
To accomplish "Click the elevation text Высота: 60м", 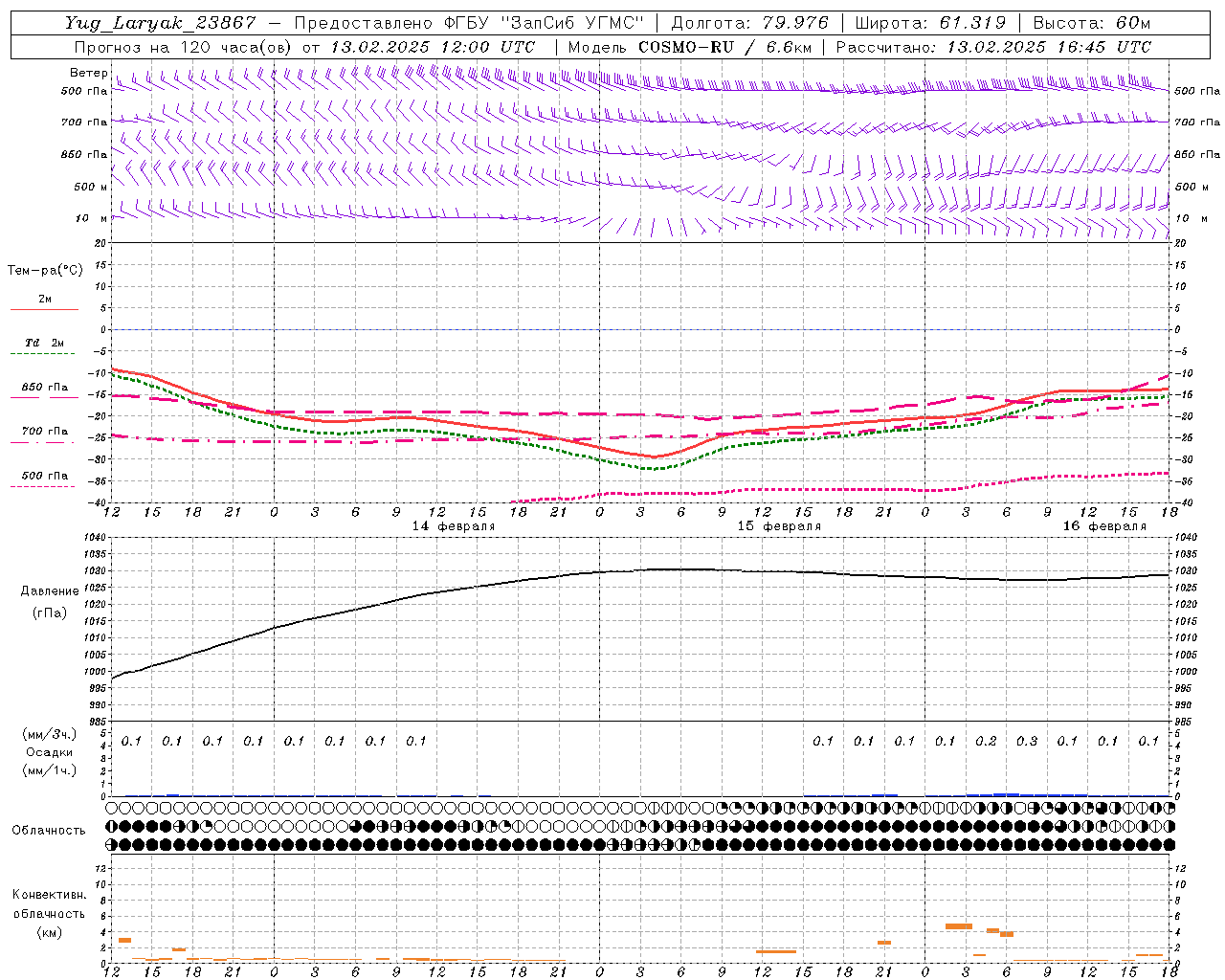I will 1091,23.
